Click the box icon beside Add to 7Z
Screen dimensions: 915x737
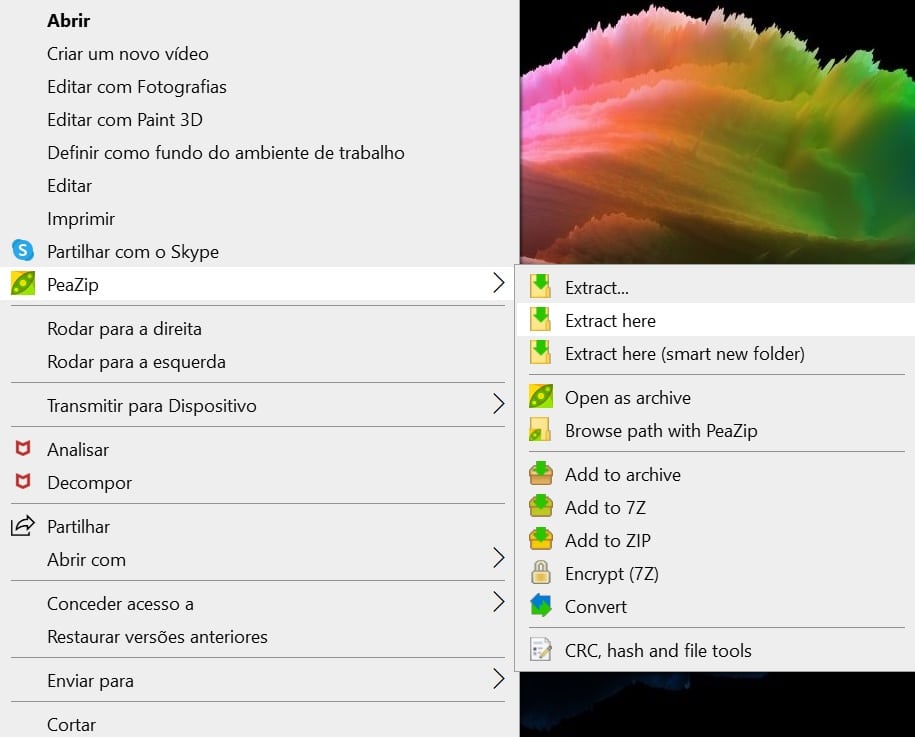coord(541,506)
